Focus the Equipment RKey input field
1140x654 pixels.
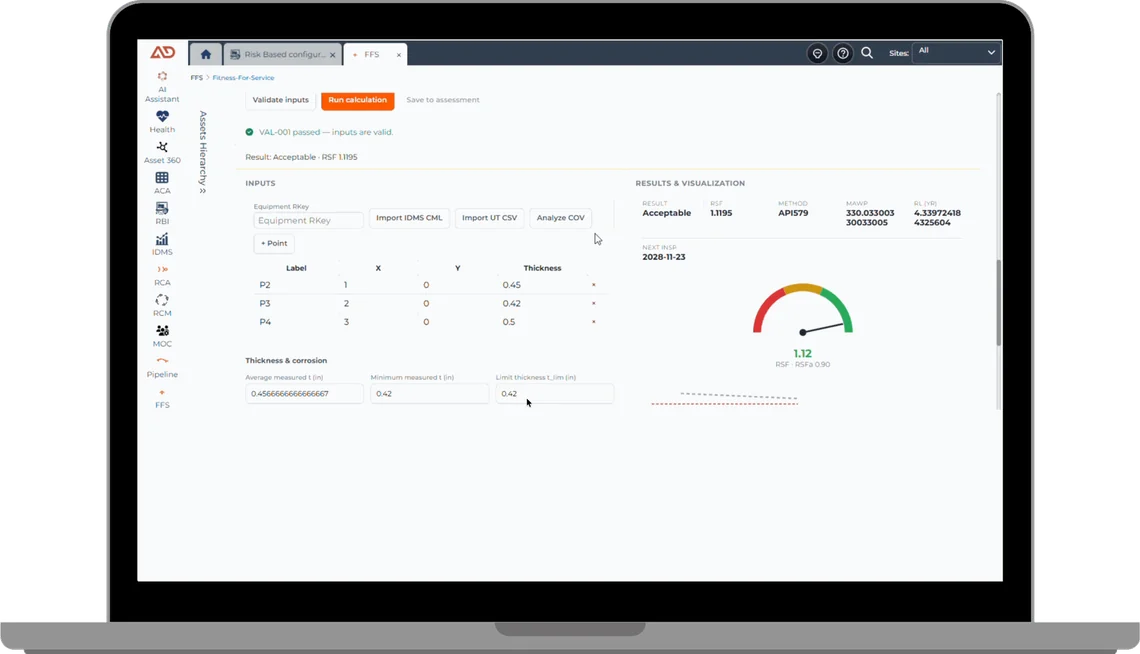pyautogui.click(x=308, y=220)
